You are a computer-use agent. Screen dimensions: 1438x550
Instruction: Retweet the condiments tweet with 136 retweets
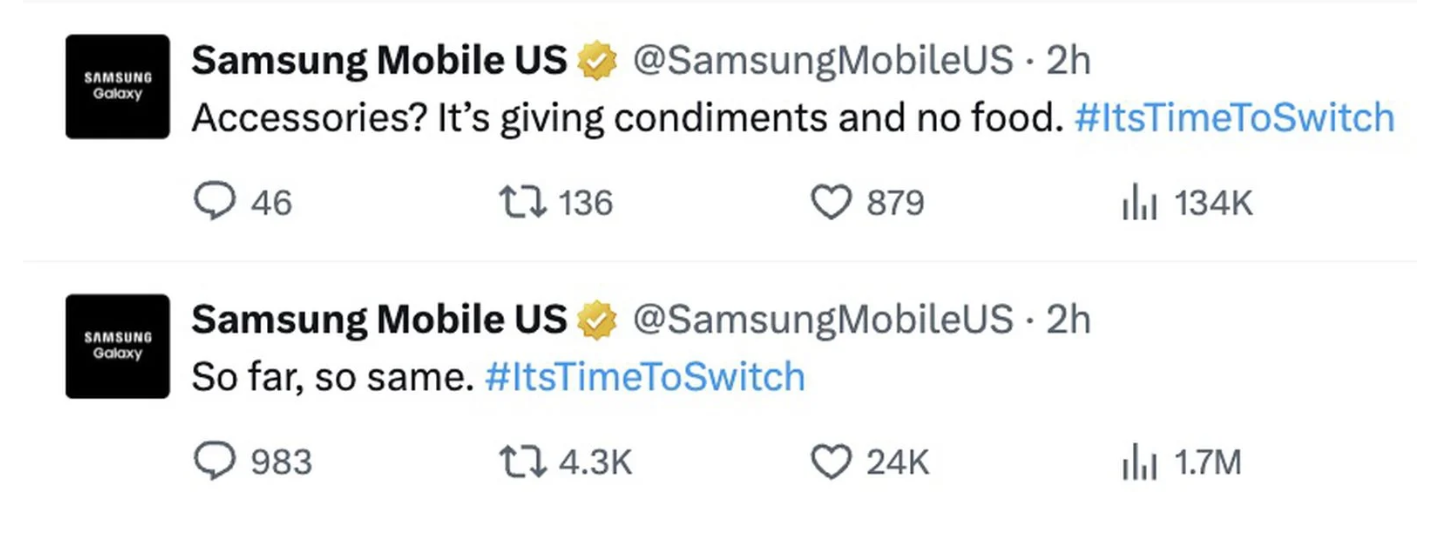pos(522,204)
